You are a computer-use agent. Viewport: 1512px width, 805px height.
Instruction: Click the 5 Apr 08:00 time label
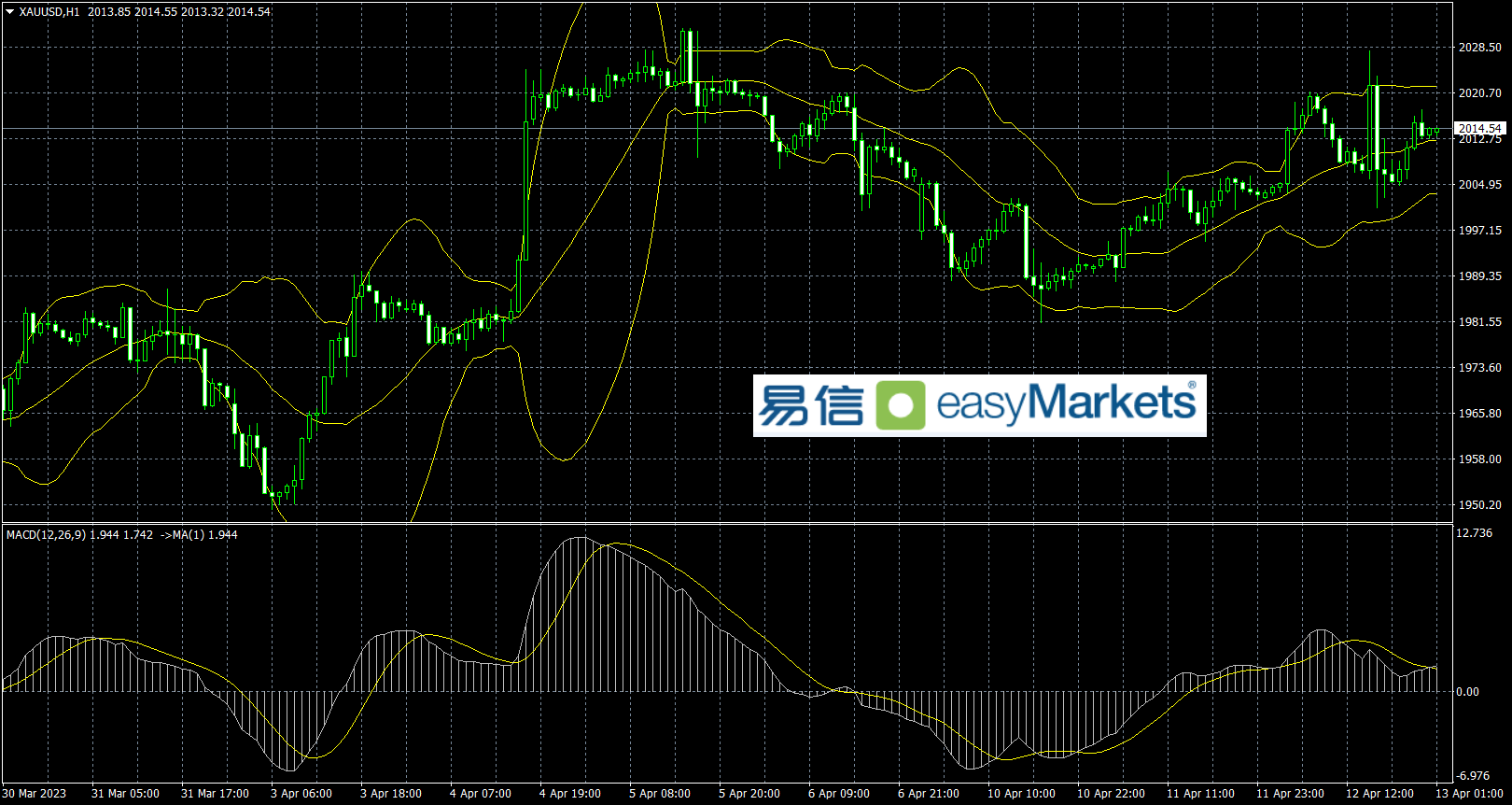point(660,794)
